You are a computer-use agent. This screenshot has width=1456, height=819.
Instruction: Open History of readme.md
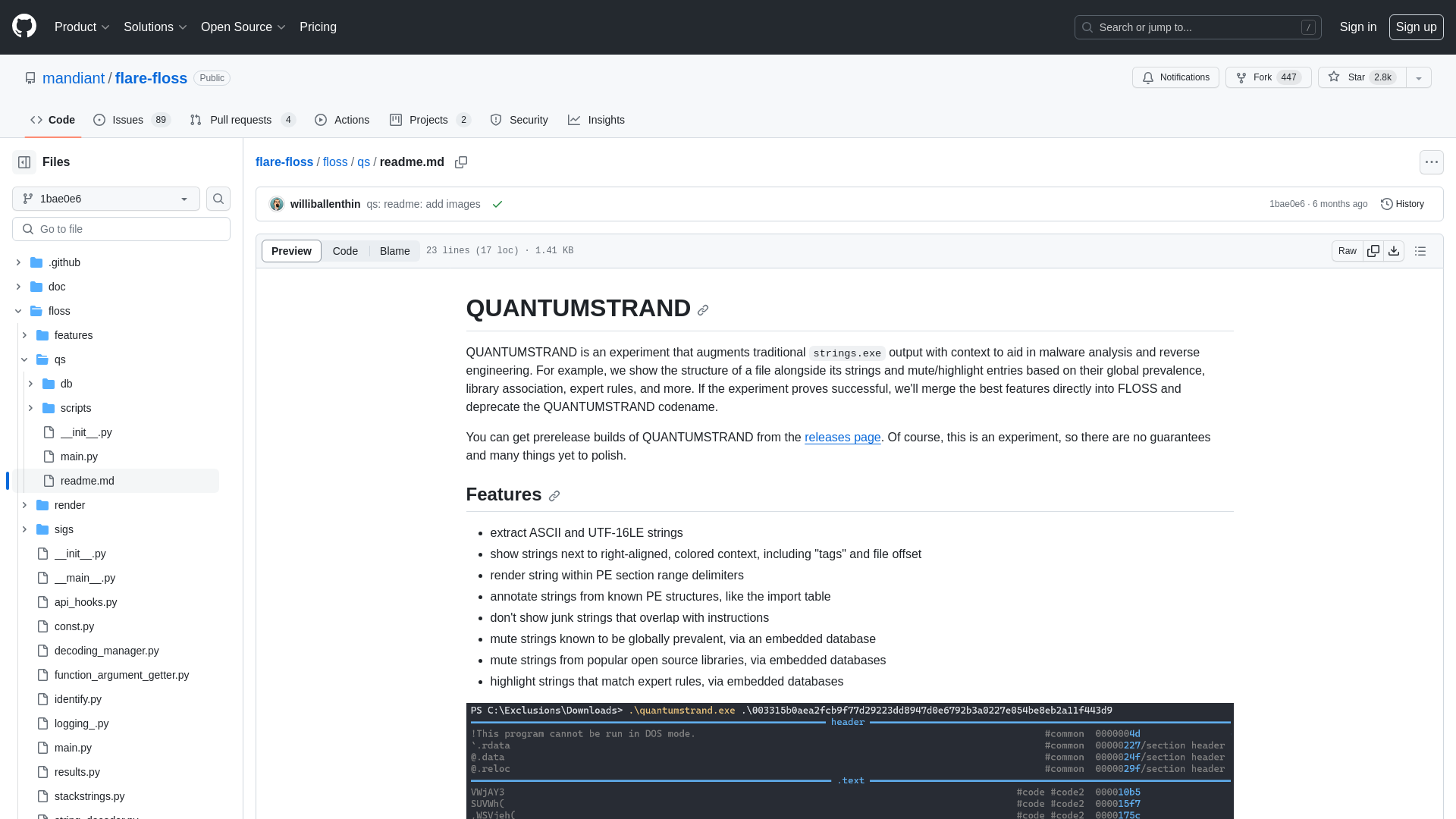(x=1402, y=204)
